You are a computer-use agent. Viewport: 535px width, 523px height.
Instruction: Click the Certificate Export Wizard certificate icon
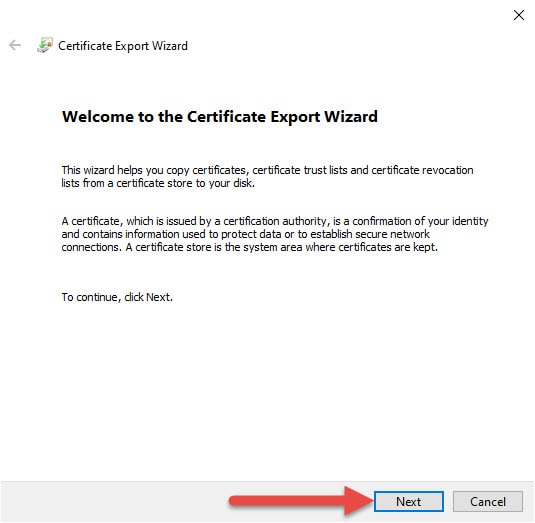[x=45, y=45]
